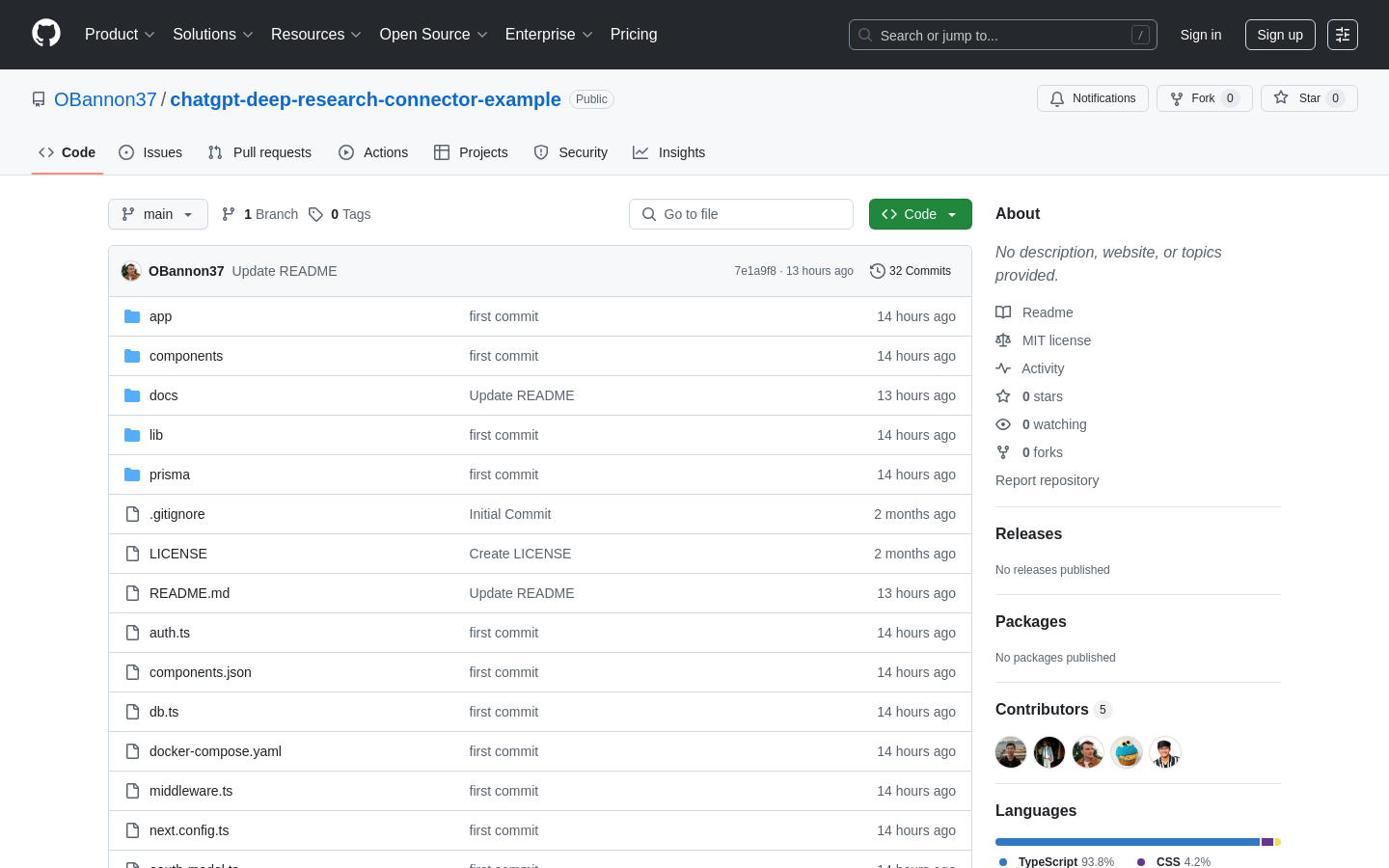The image size is (1389, 868).
Task: Fork this repository
Action: point(1204,98)
